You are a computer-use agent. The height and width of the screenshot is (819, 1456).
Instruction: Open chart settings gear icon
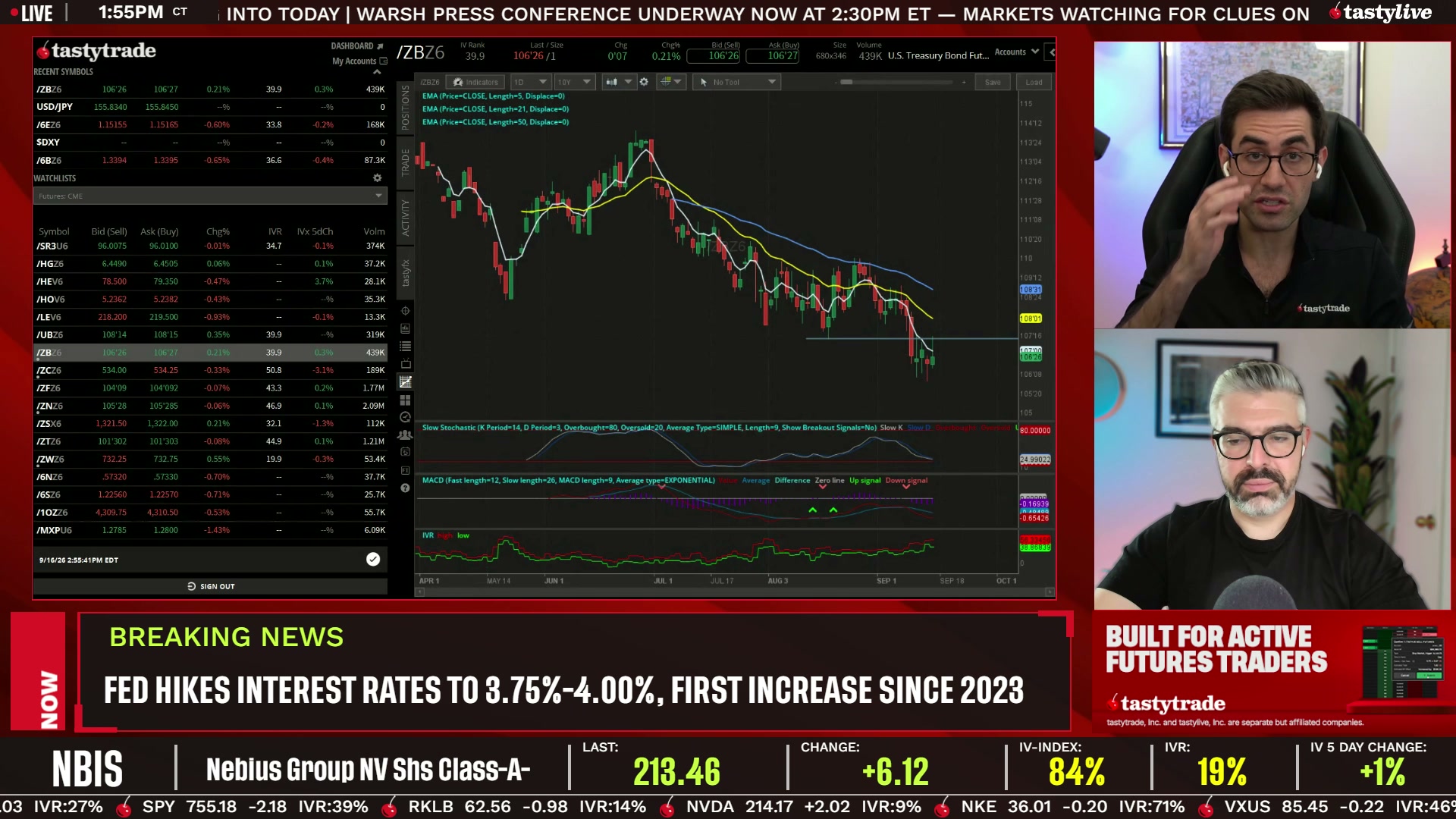tap(644, 82)
